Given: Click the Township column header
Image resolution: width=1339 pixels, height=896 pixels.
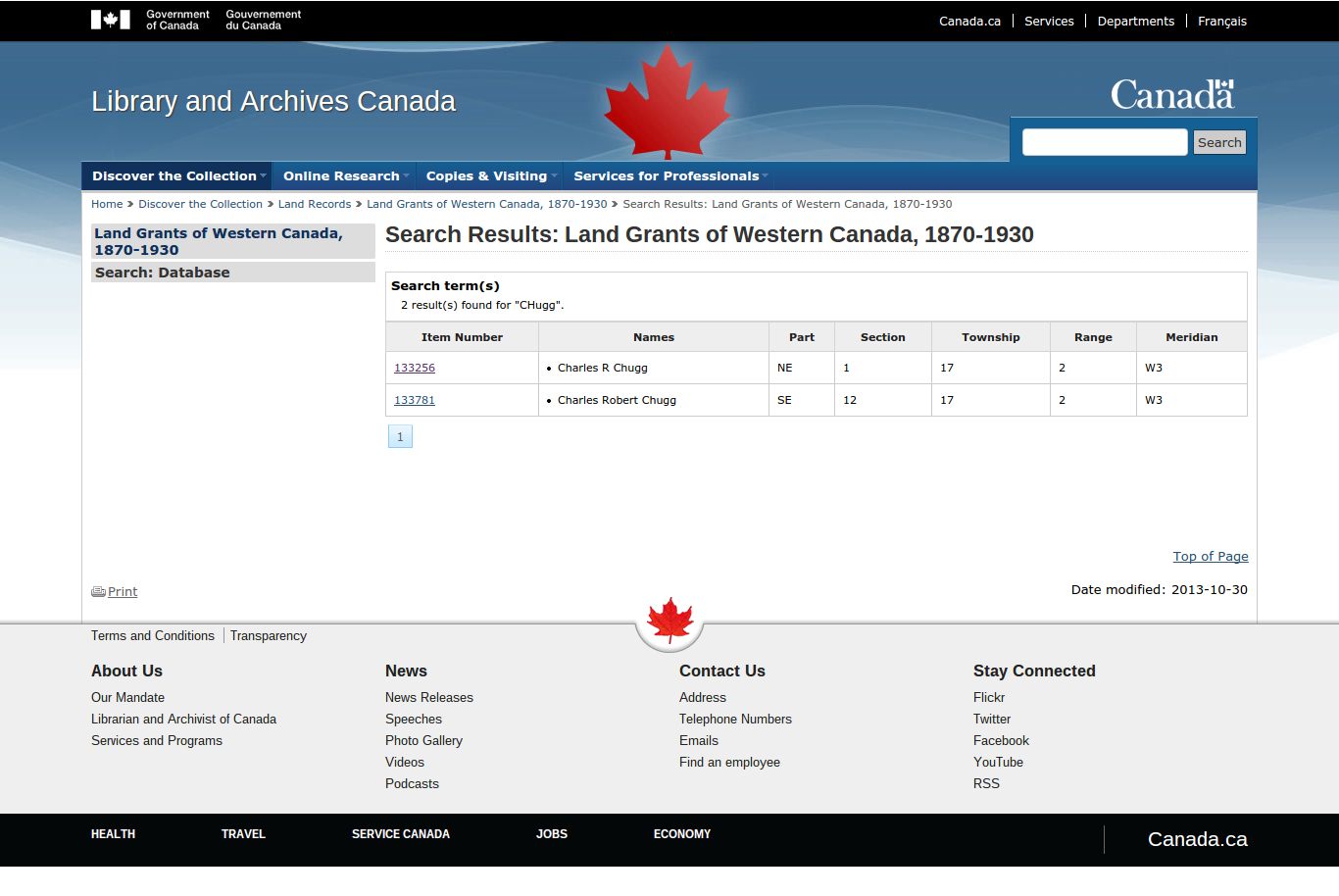Looking at the screenshot, I should click(991, 337).
